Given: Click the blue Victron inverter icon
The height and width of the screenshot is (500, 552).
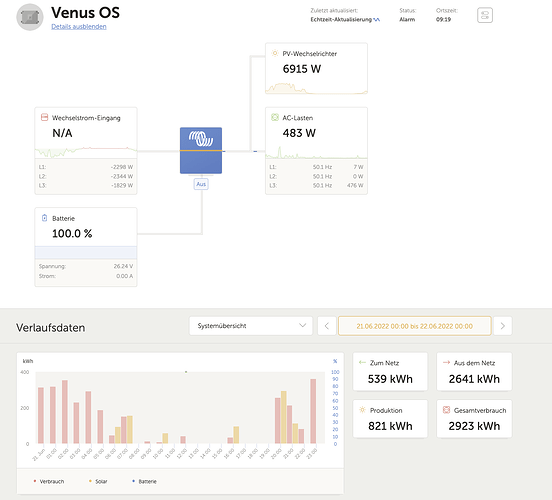Looking at the screenshot, I should tap(201, 150).
